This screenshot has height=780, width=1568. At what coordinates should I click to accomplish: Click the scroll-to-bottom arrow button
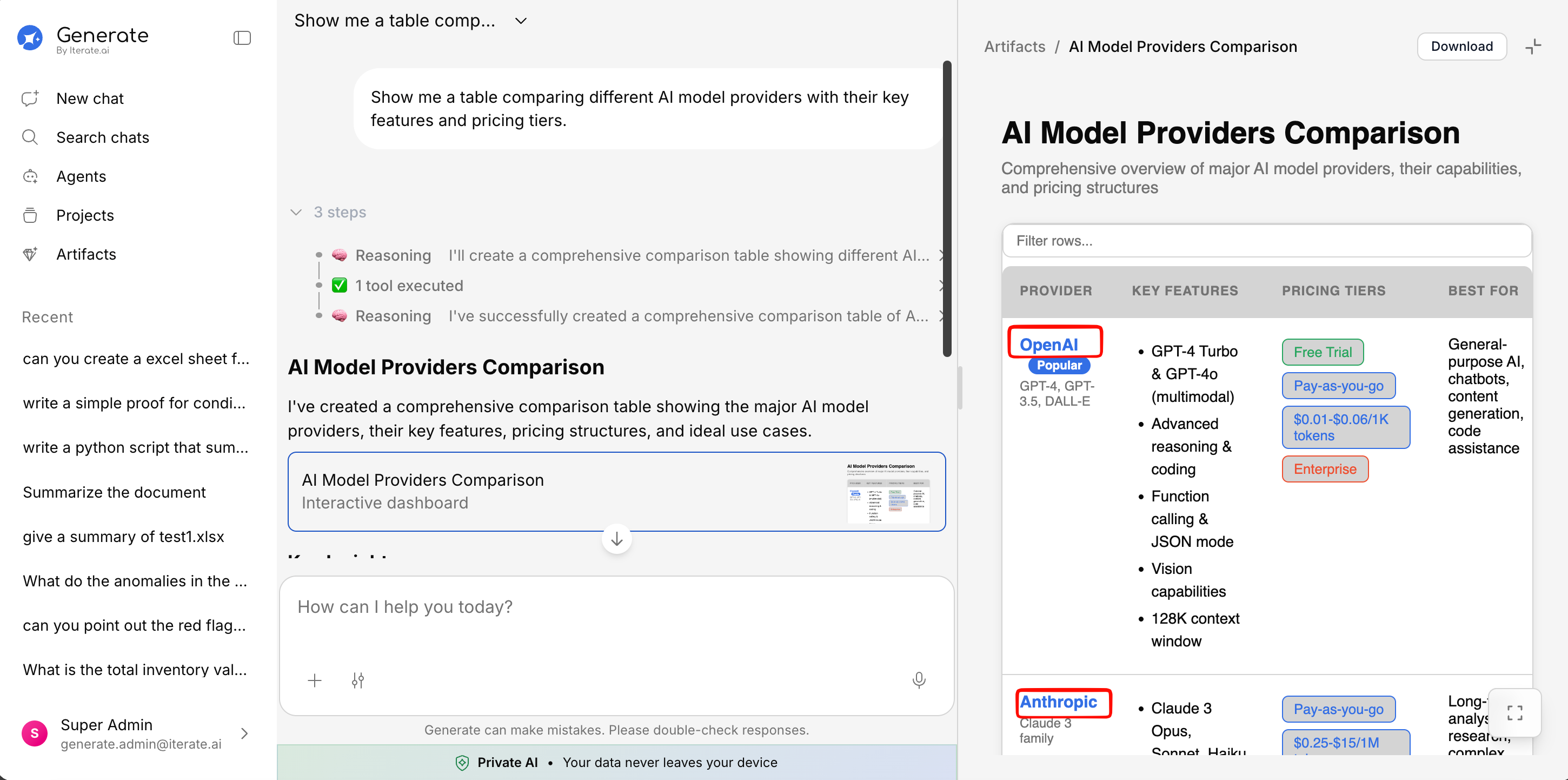[x=616, y=539]
